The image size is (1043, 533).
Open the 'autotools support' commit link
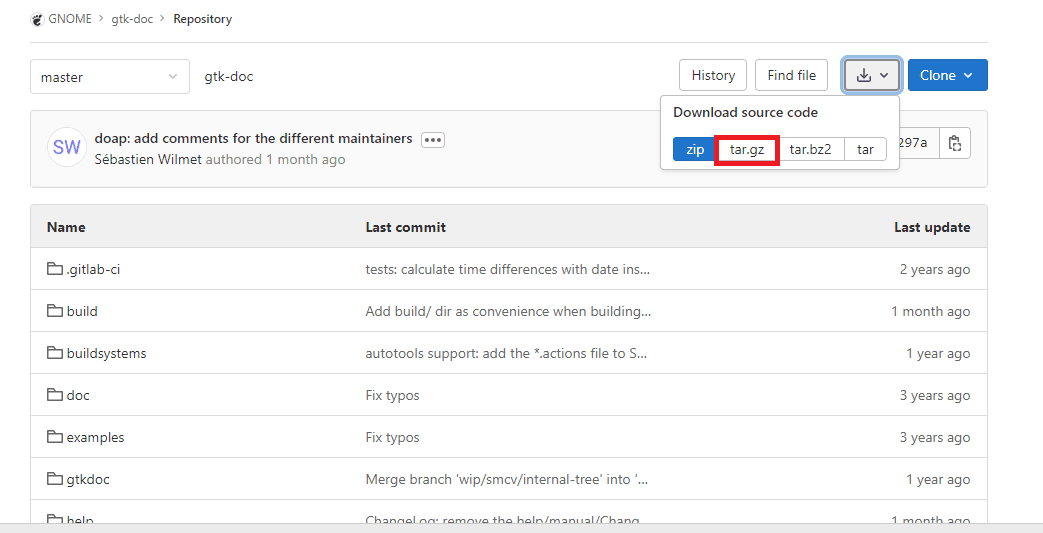click(506, 353)
